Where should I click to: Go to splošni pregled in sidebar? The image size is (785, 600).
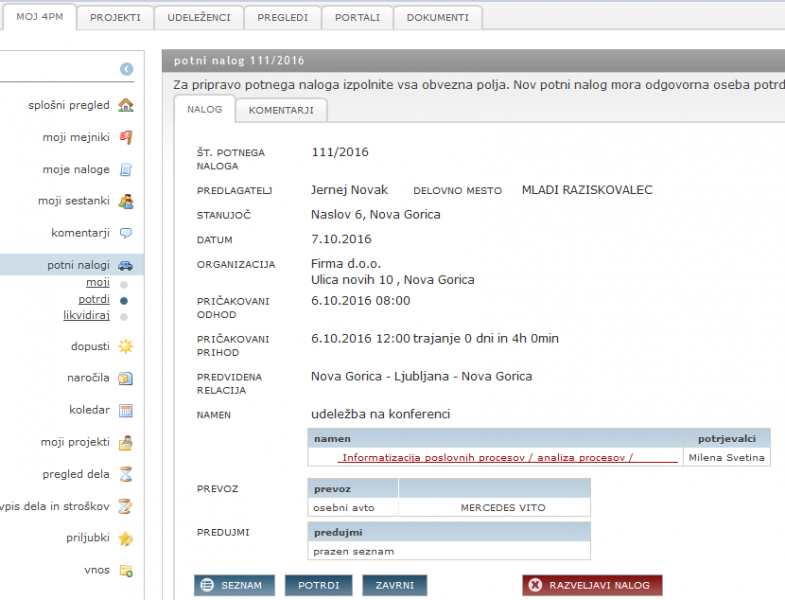[x=69, y=105]
